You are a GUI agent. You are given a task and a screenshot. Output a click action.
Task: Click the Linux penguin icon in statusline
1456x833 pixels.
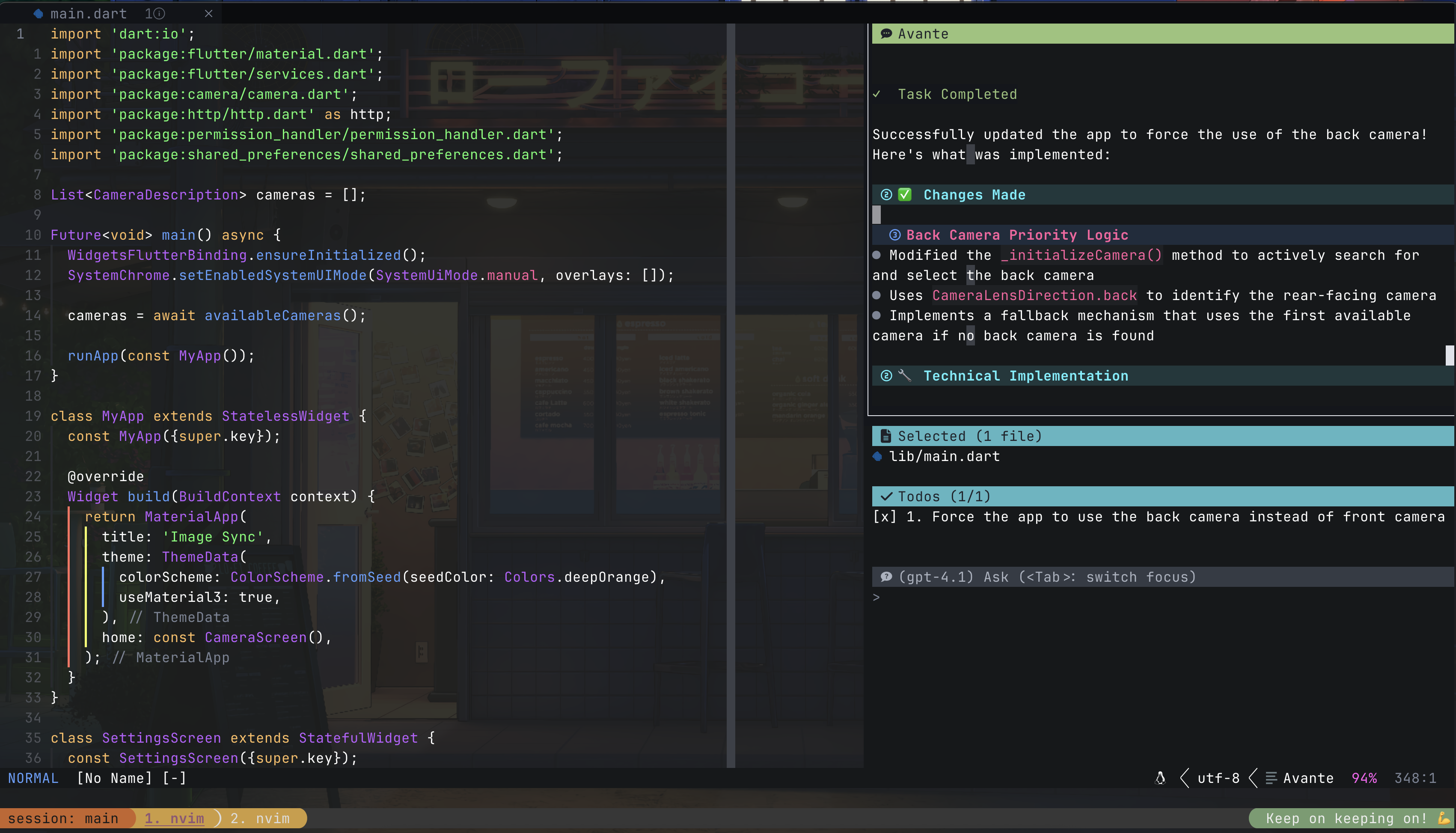1160,778
